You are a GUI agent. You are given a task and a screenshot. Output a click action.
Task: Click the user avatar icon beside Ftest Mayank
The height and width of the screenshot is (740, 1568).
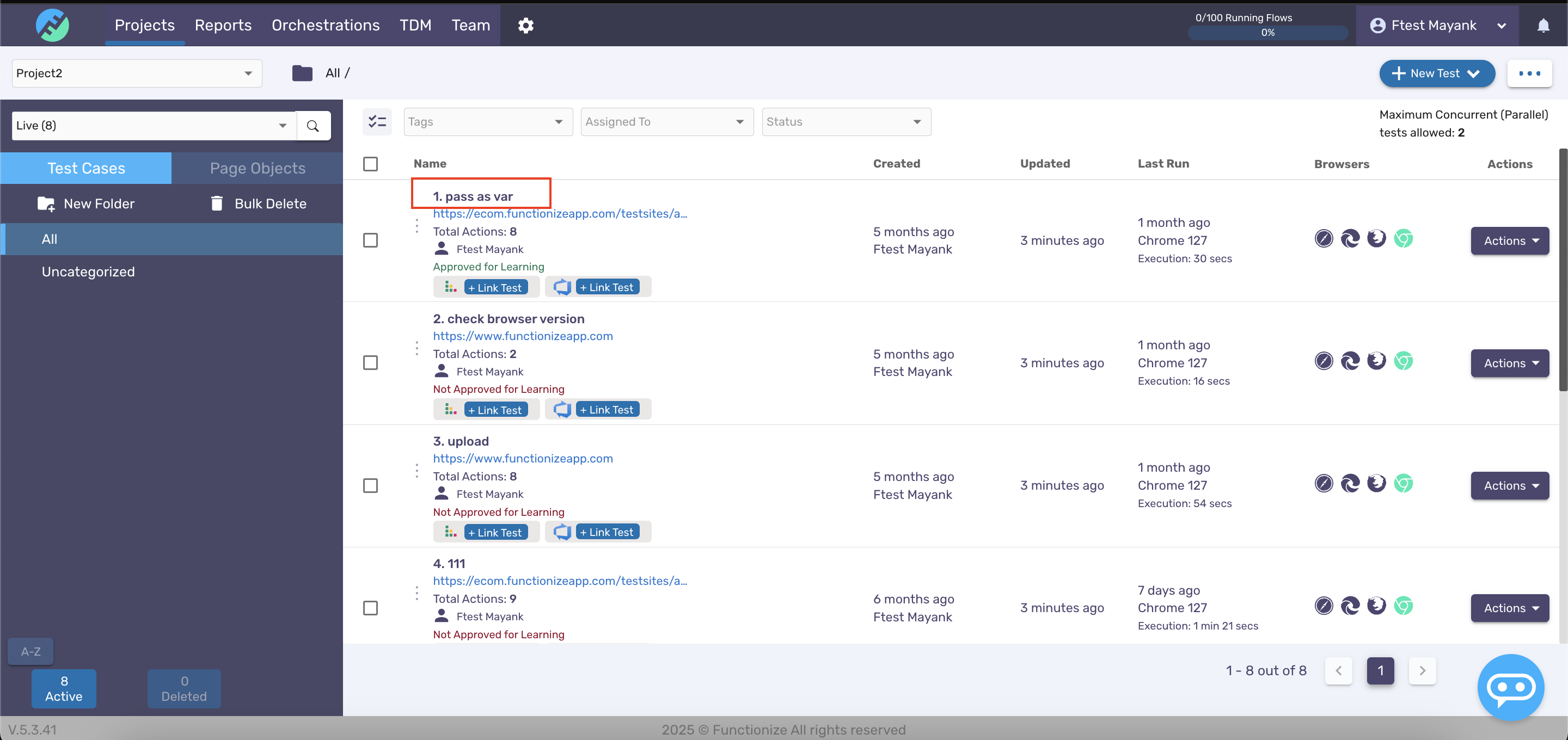(1377, 25)
